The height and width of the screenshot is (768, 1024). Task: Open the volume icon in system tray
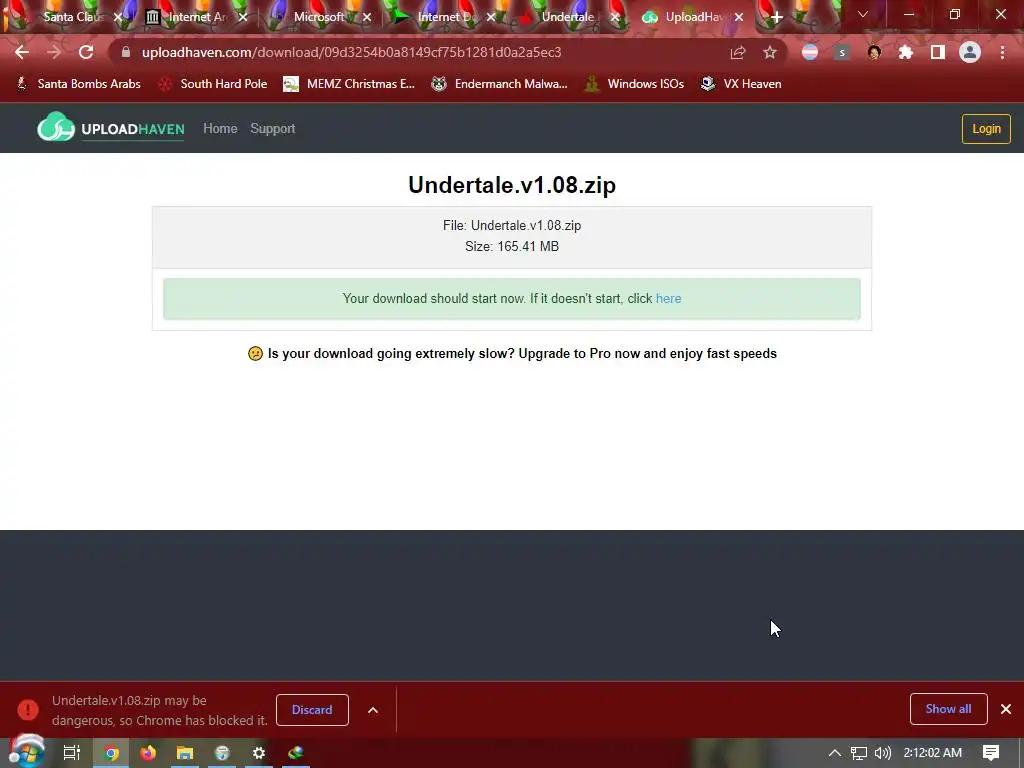(x=882, y=753)
